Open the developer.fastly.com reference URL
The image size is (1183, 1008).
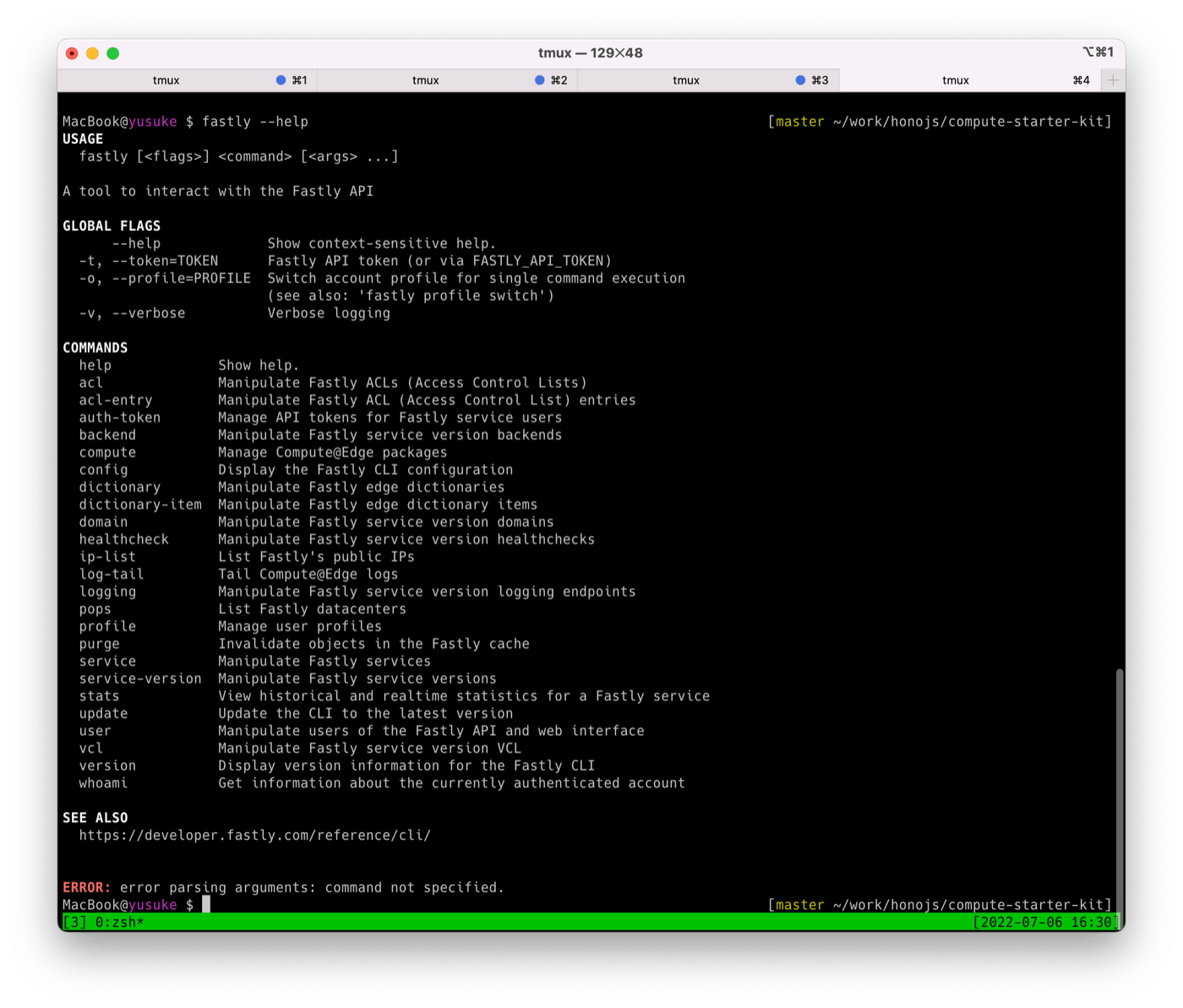tap(255, 836)
